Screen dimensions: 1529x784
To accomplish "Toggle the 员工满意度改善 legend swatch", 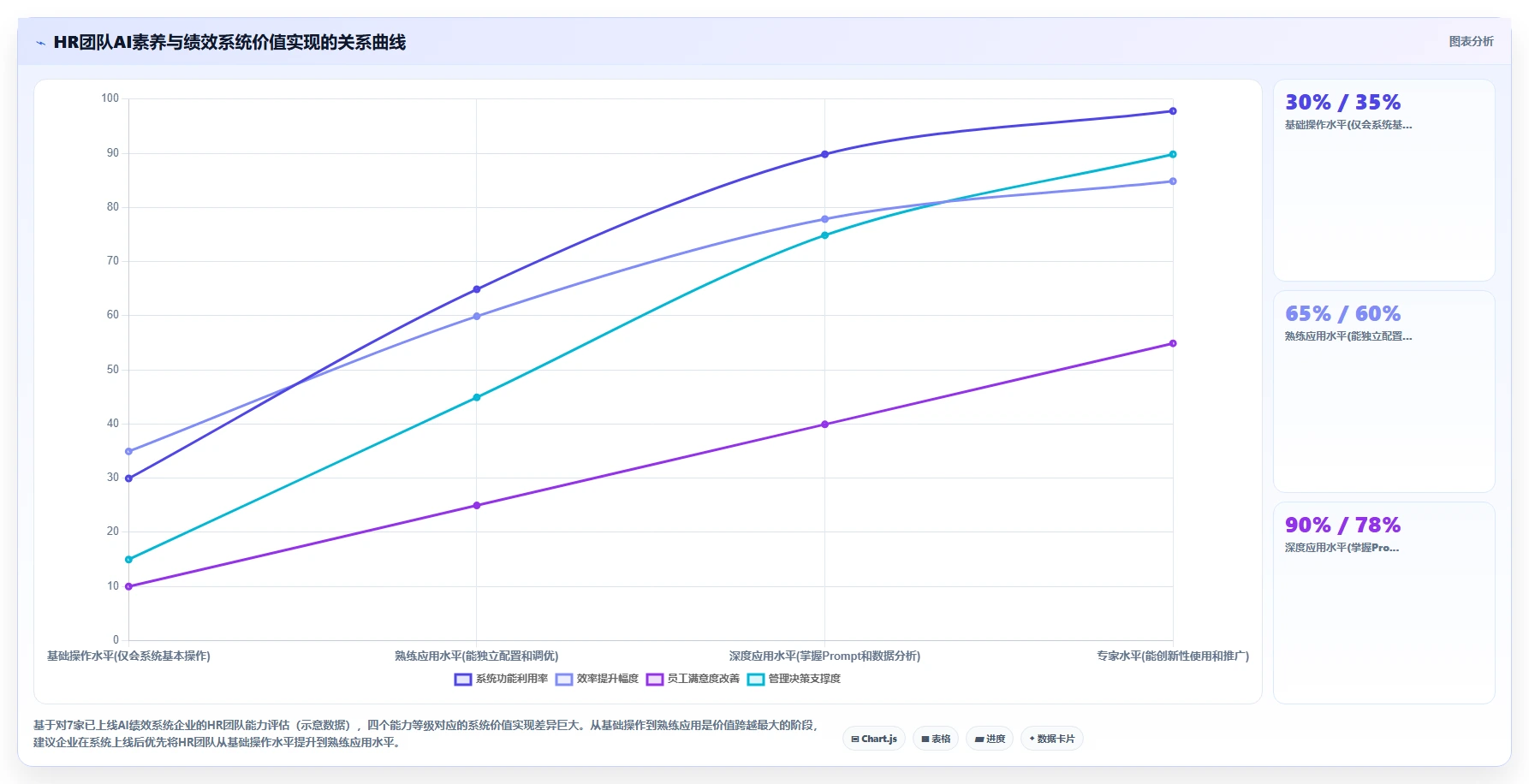I will click(655, 680).
